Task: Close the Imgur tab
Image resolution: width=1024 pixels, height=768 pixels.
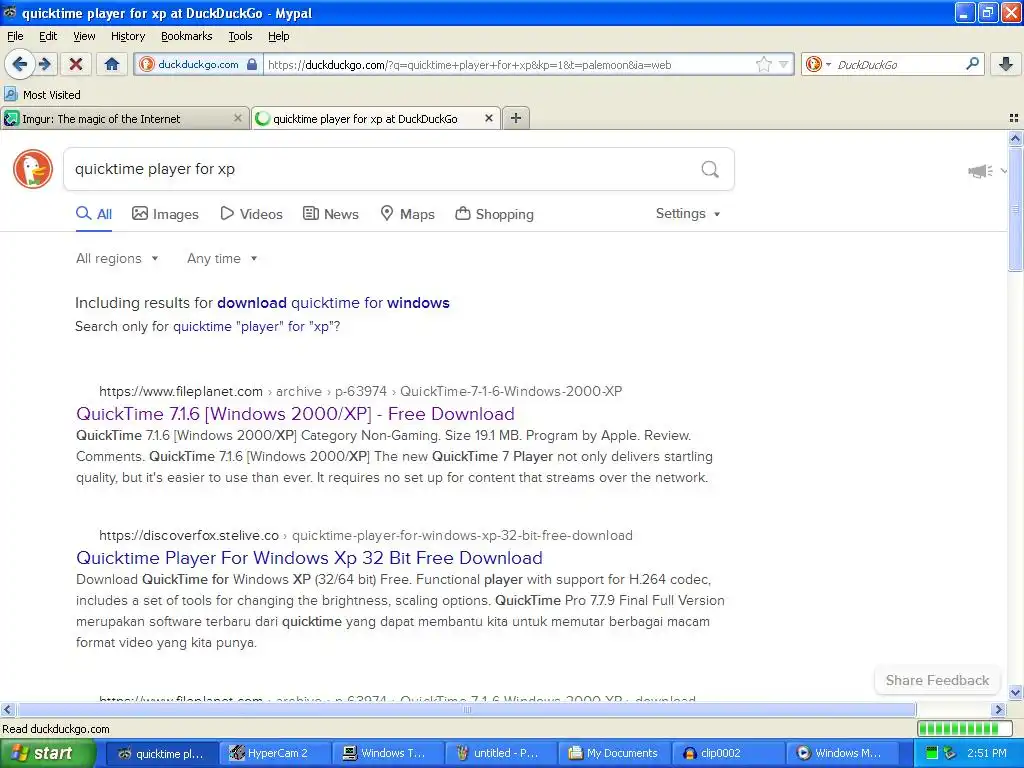Action: (x=238, y=118)
